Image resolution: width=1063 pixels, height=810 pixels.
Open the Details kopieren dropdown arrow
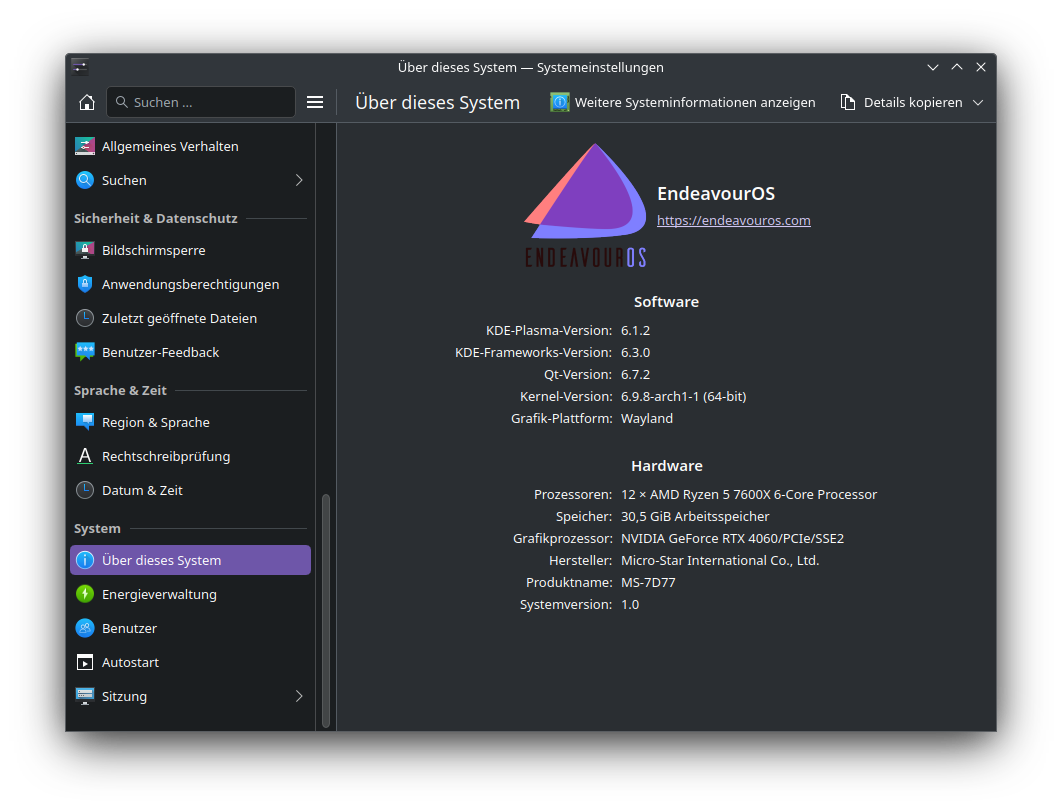978,102
